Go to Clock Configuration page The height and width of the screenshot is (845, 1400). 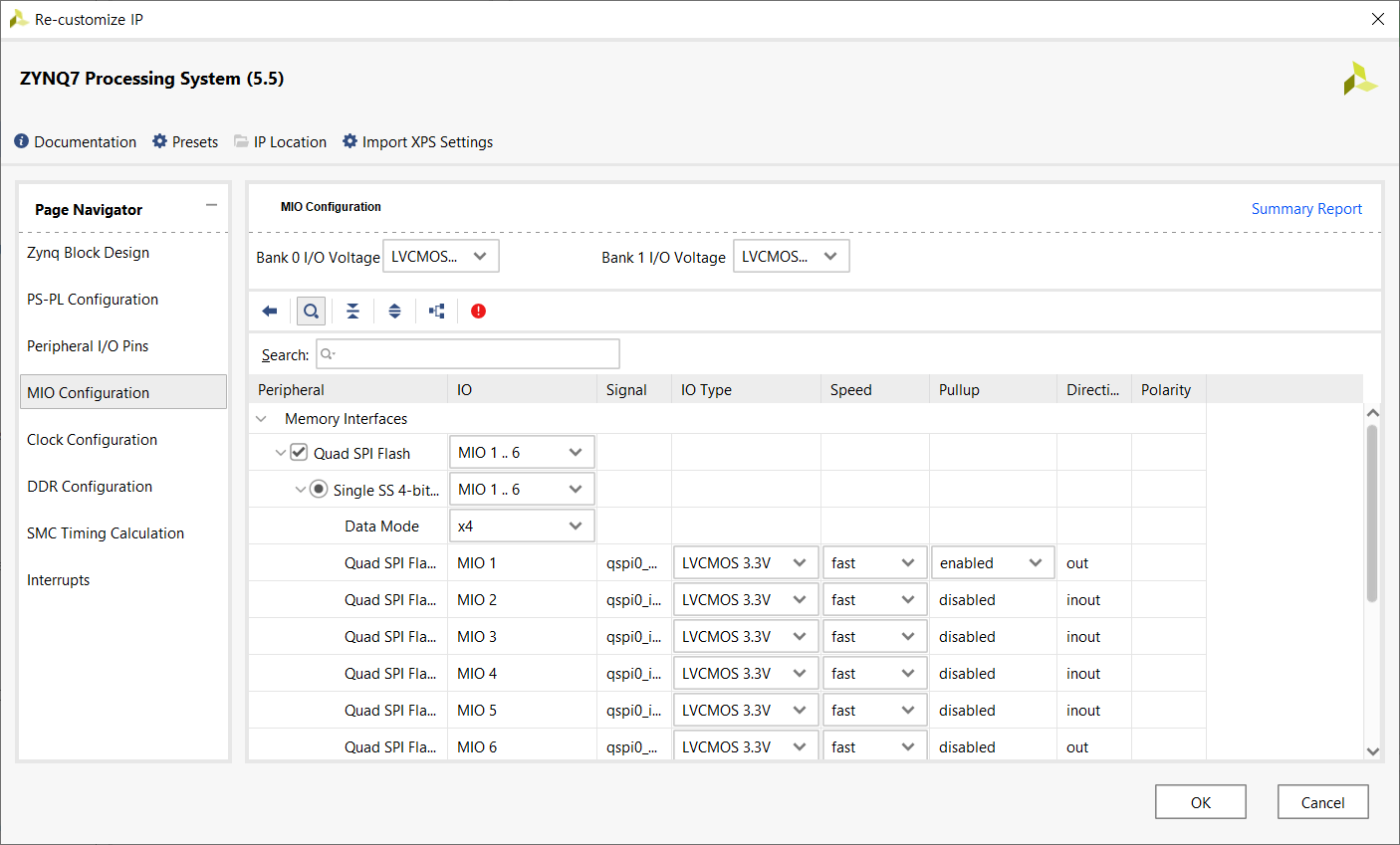[x=123, y=440]
